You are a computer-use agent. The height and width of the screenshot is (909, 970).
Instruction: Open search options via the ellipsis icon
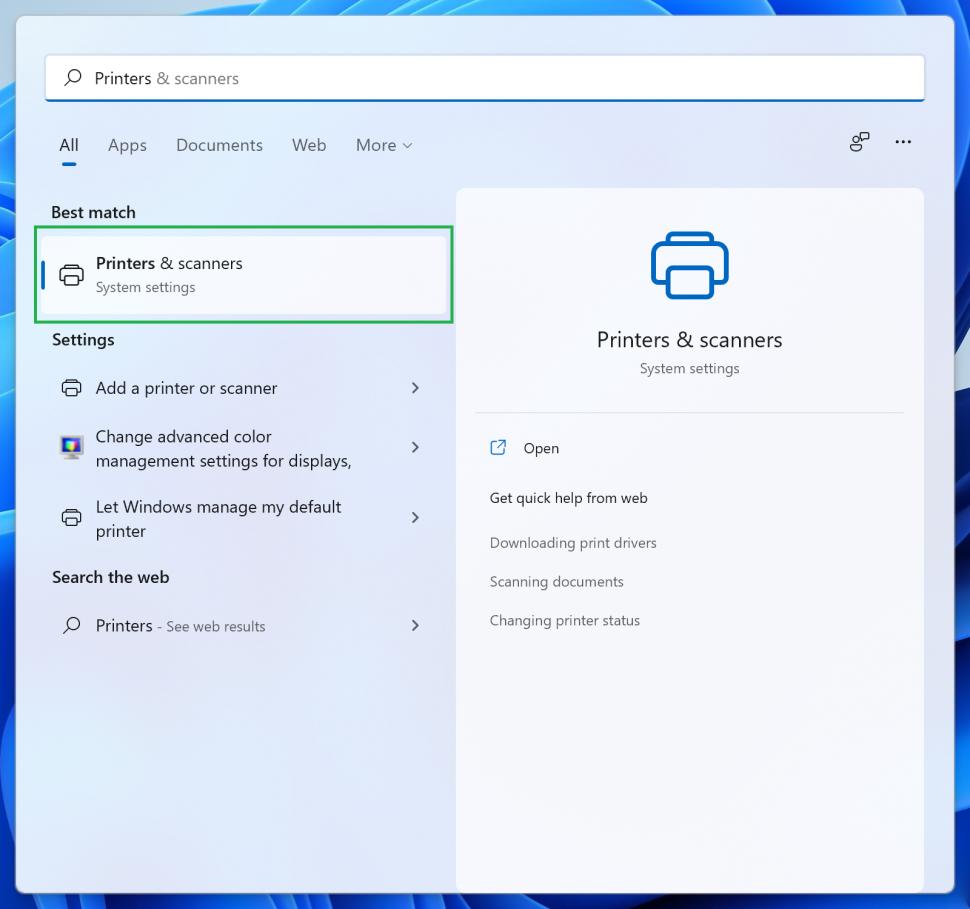click(903, 142)
